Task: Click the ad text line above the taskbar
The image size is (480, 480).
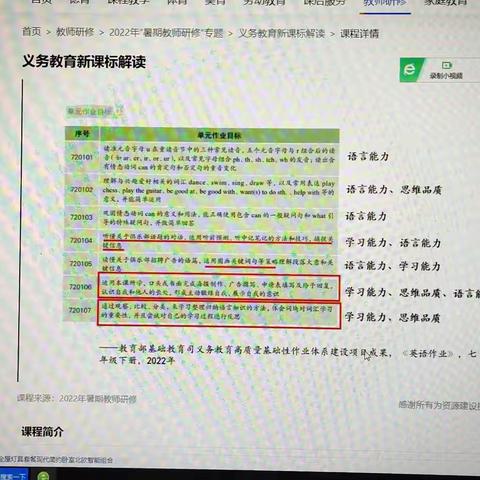Action: [x=56, y=460]
